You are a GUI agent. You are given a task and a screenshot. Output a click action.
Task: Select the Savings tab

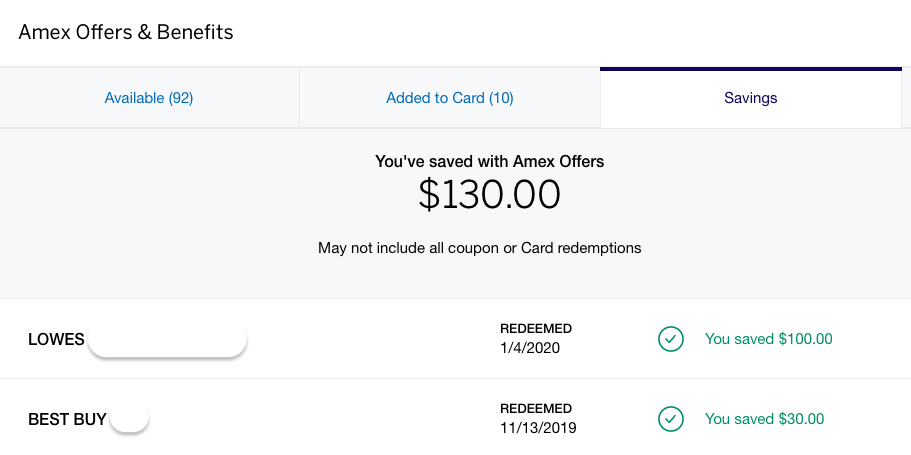click(x=751, y=98)
